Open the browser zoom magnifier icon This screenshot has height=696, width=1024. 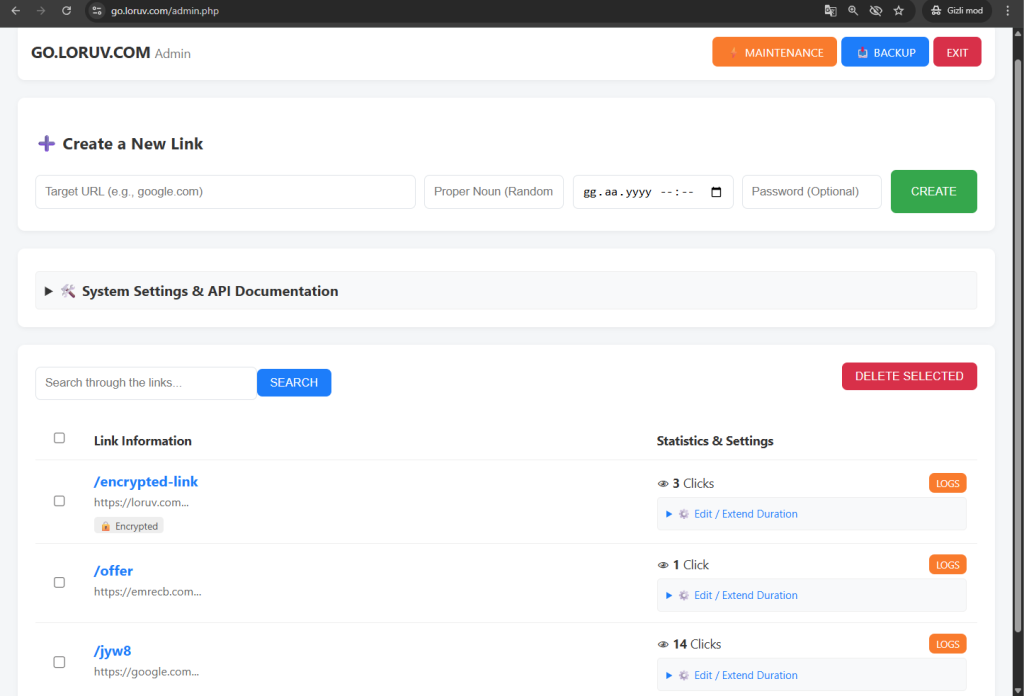(x=853, y=10)
